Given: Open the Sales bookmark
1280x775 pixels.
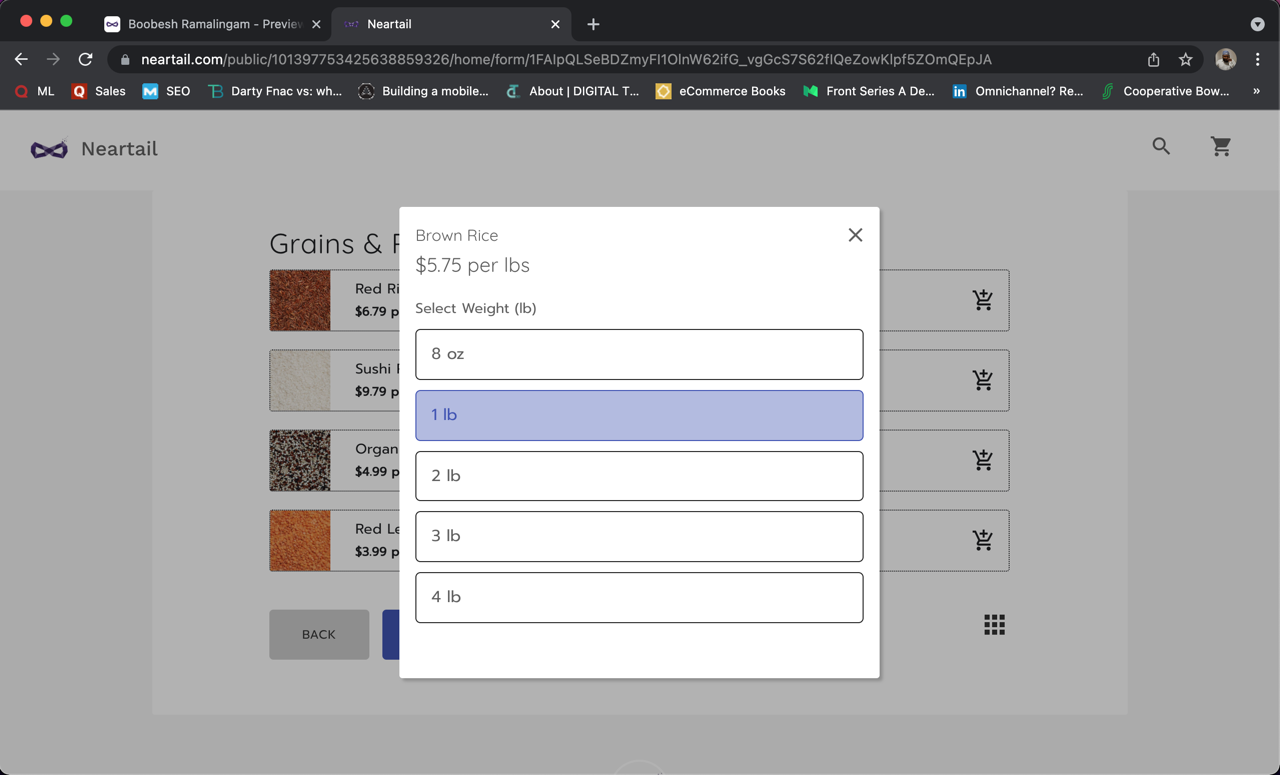Looking at the screenshot, I should [98, 91].
